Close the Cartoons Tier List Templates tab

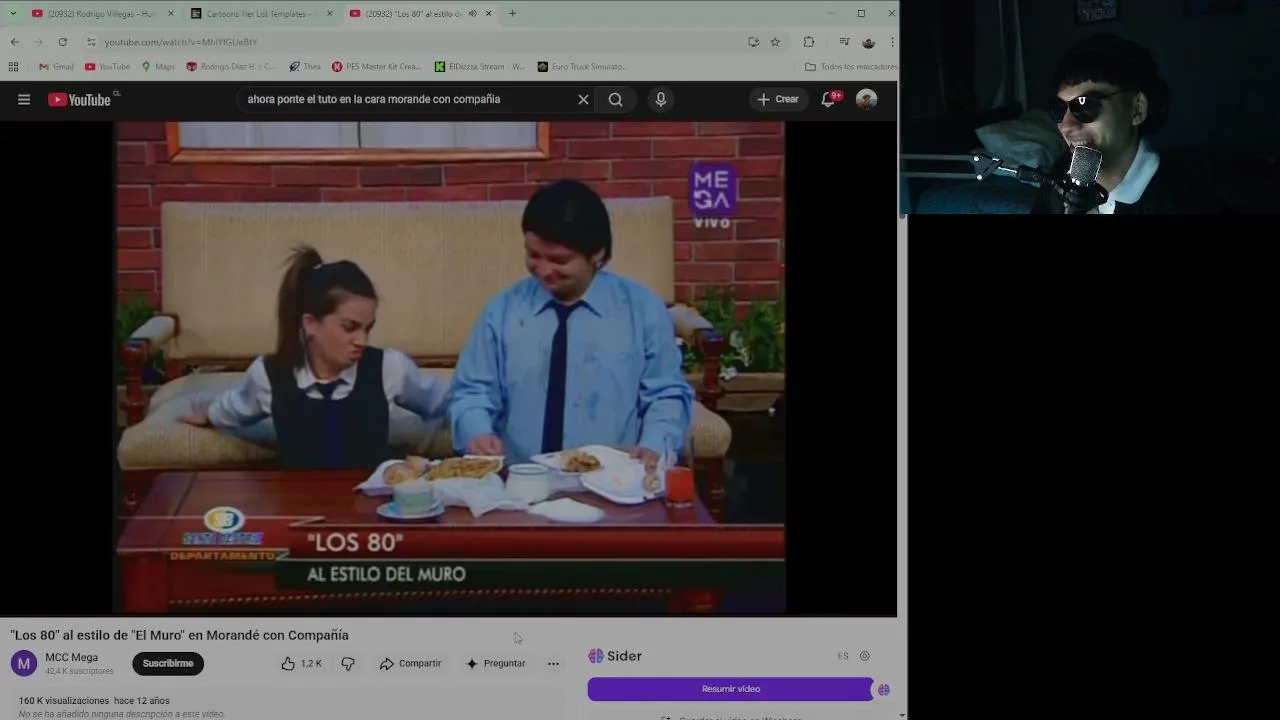[x=329, y=14]
